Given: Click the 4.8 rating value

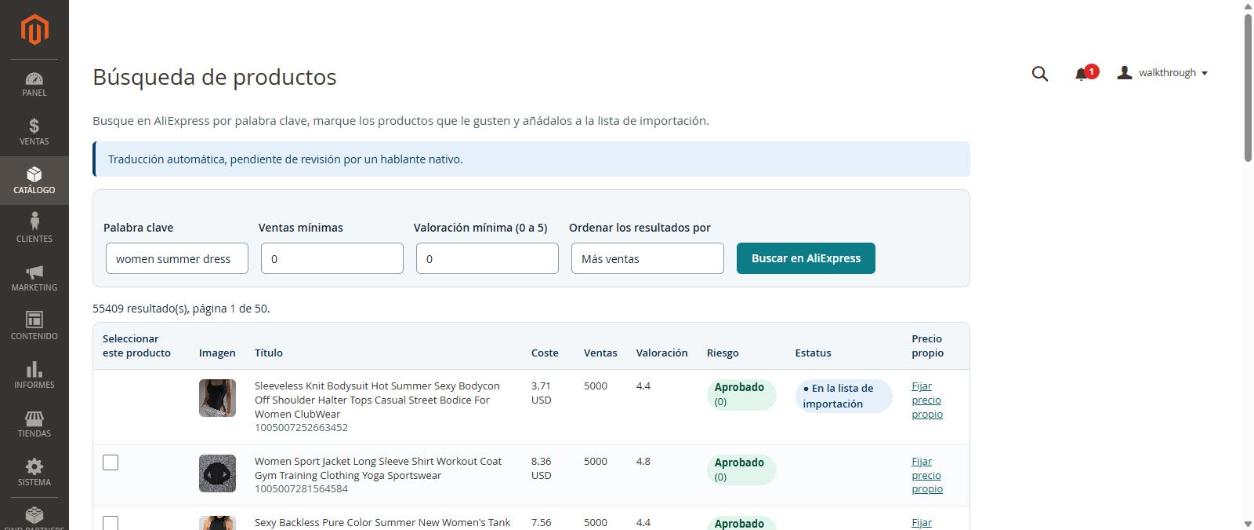Looking at the screenshot, I should tap(644, 462).
